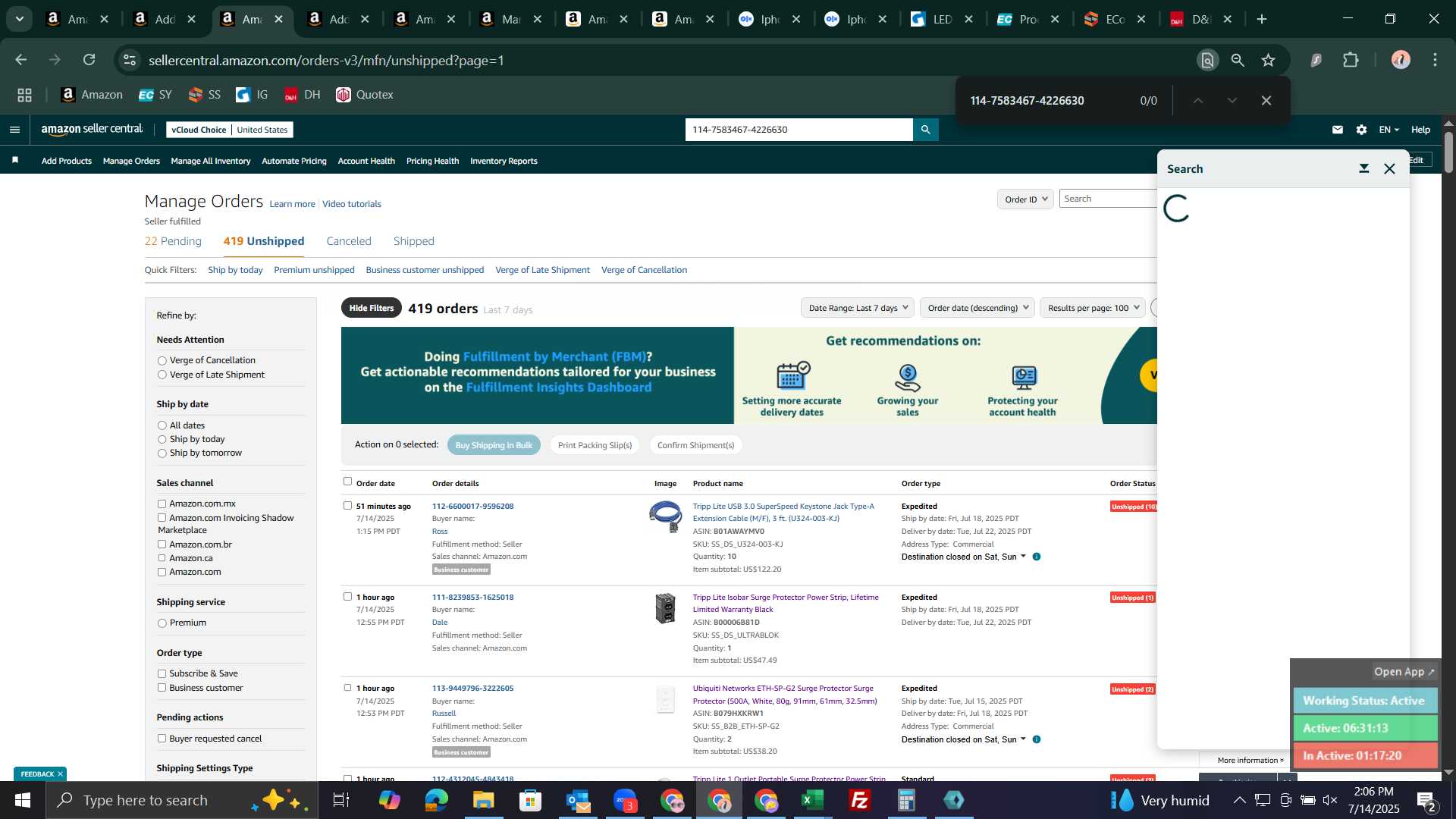
Task: Click Open App in status widget
Action: coord(1404,672)
